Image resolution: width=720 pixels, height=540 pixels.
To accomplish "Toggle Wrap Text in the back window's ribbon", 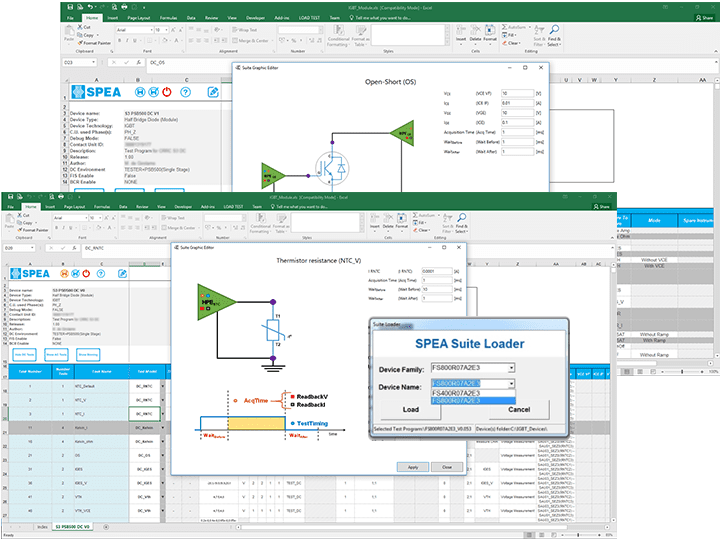I will [x=244, y=30].
